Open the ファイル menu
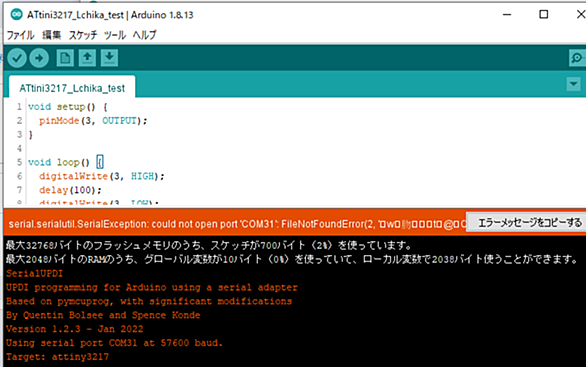Image resolution: width=586 pixels, height=367 pixels. (x=21, y=35)
